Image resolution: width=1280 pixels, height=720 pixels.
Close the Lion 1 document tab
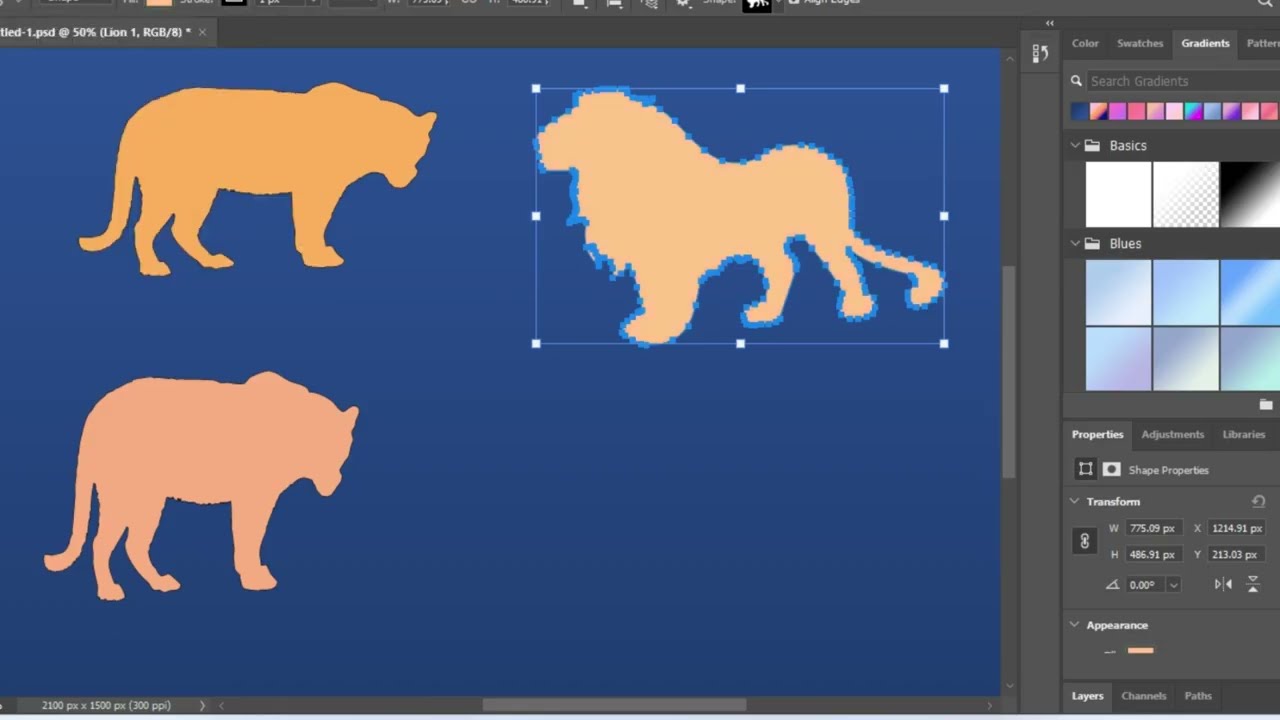[202, 32]
